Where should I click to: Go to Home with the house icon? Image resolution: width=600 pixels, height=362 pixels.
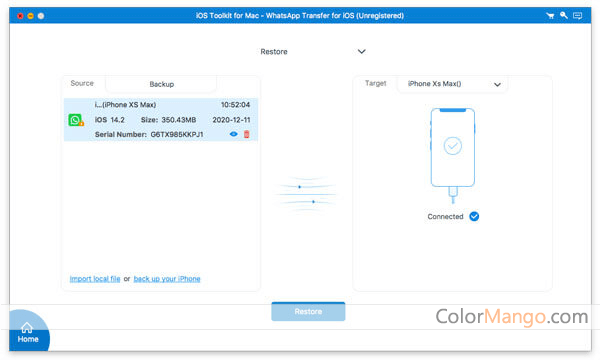27,332
